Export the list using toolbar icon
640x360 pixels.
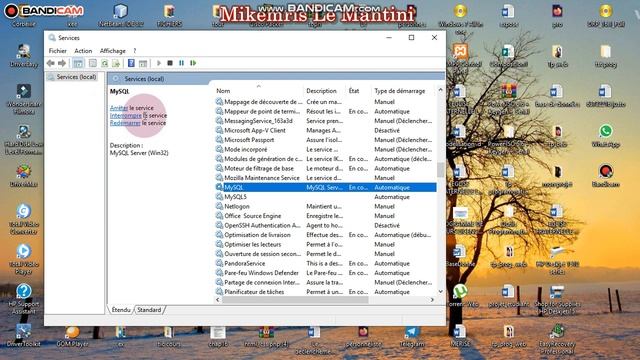pos(116,63)
